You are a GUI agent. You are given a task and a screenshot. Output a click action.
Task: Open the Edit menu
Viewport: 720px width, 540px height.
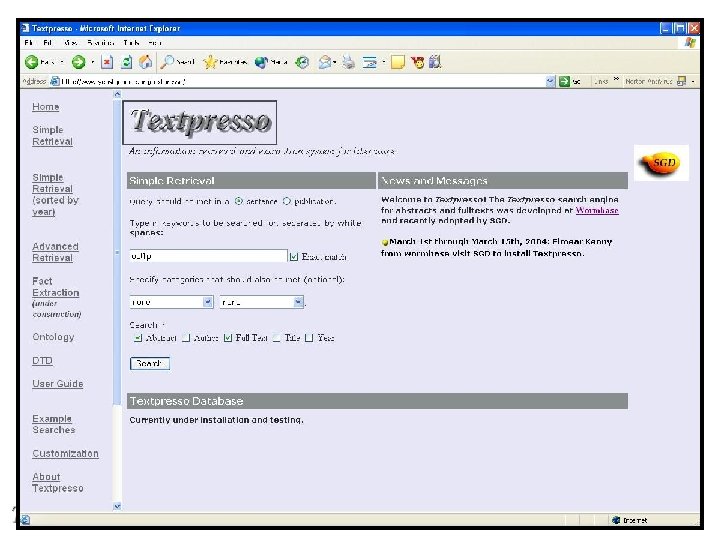[47, 43]
